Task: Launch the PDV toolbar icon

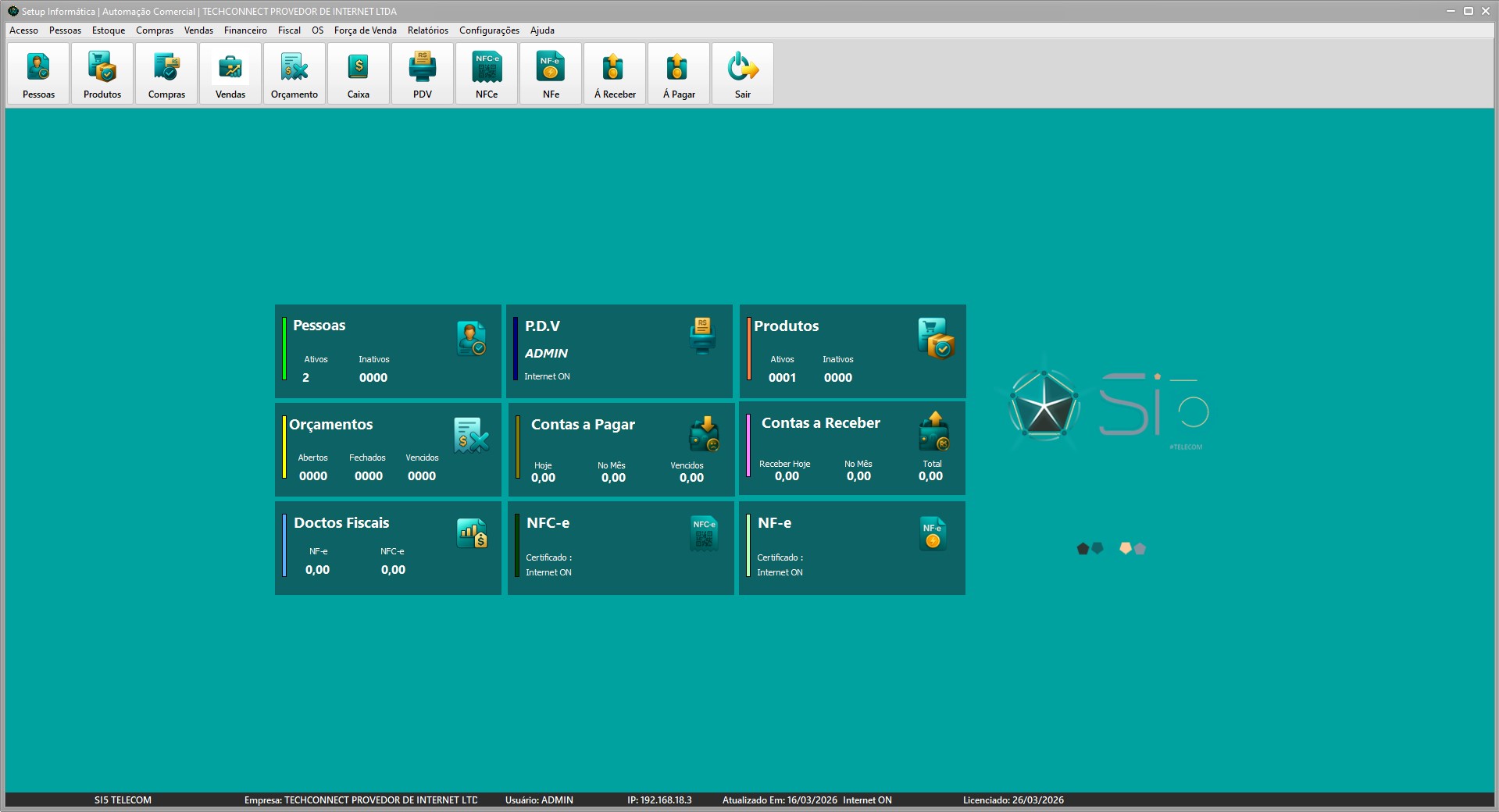Action: point(423,73)
